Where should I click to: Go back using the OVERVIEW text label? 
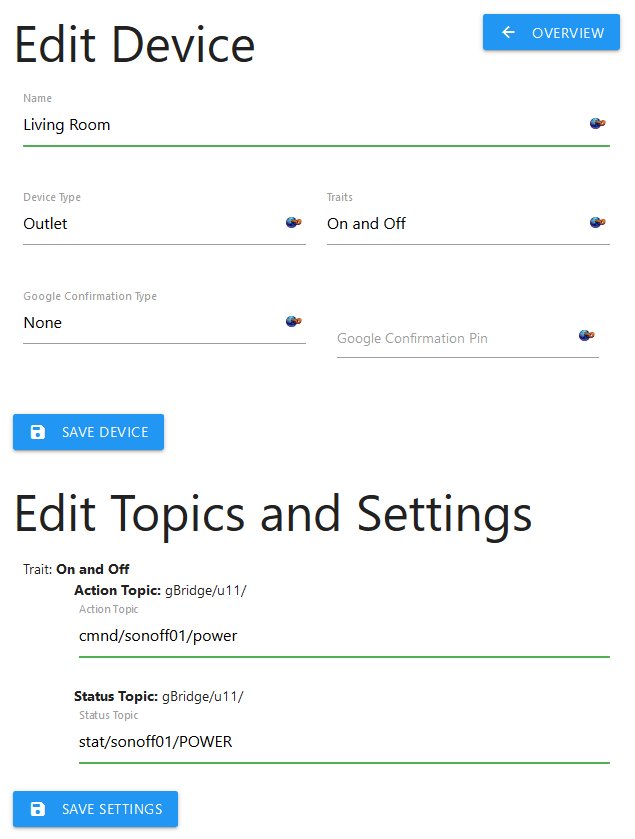click(568, 33)
